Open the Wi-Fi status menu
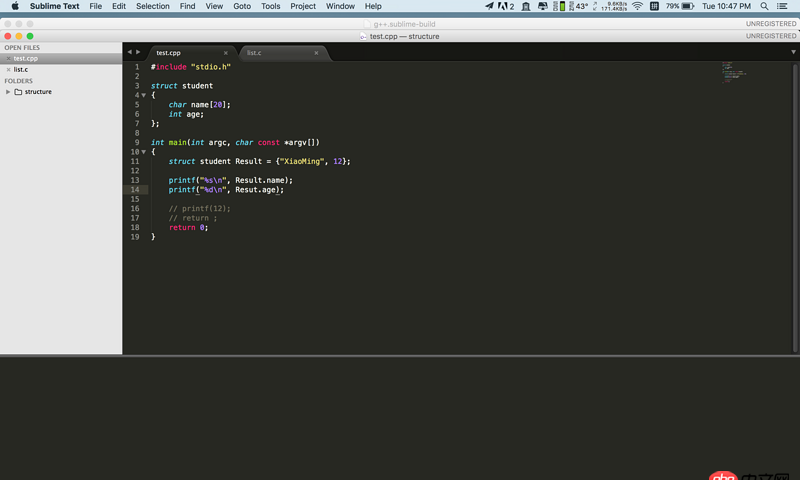This screenshot has height=480, width=800. click(637, 6)
